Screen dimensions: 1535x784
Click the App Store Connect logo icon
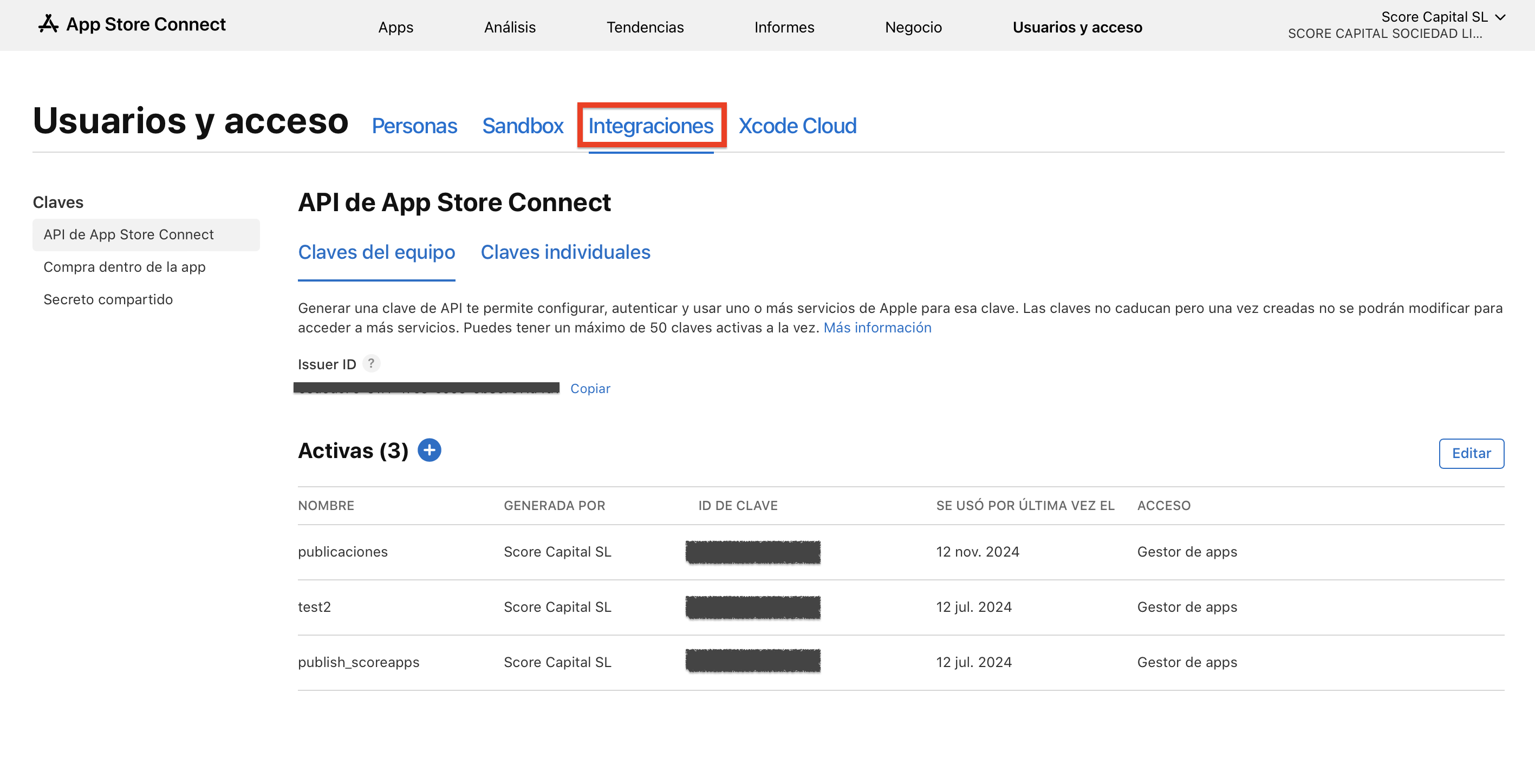[48, 24]
